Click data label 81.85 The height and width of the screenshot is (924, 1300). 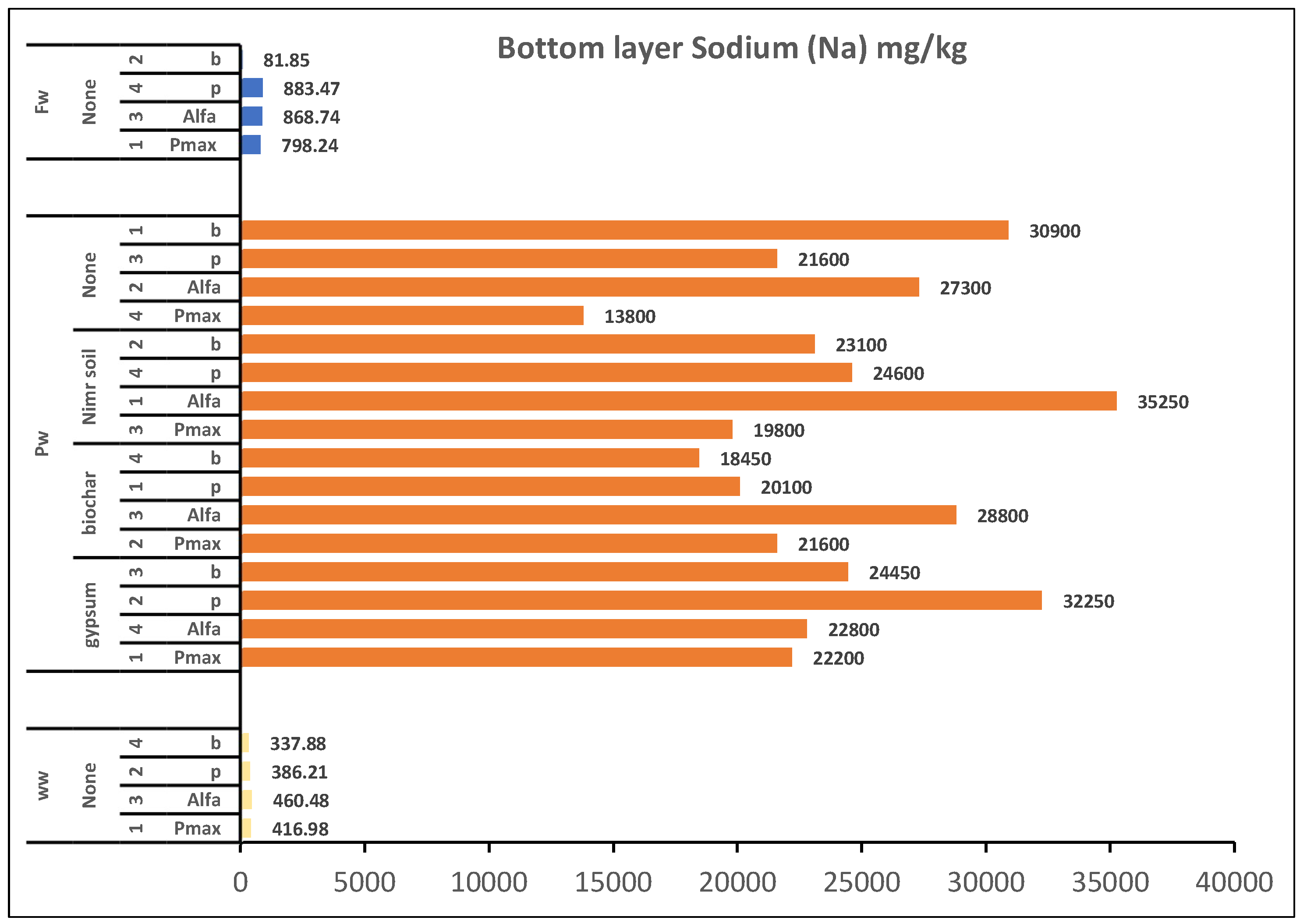(286, 60)
